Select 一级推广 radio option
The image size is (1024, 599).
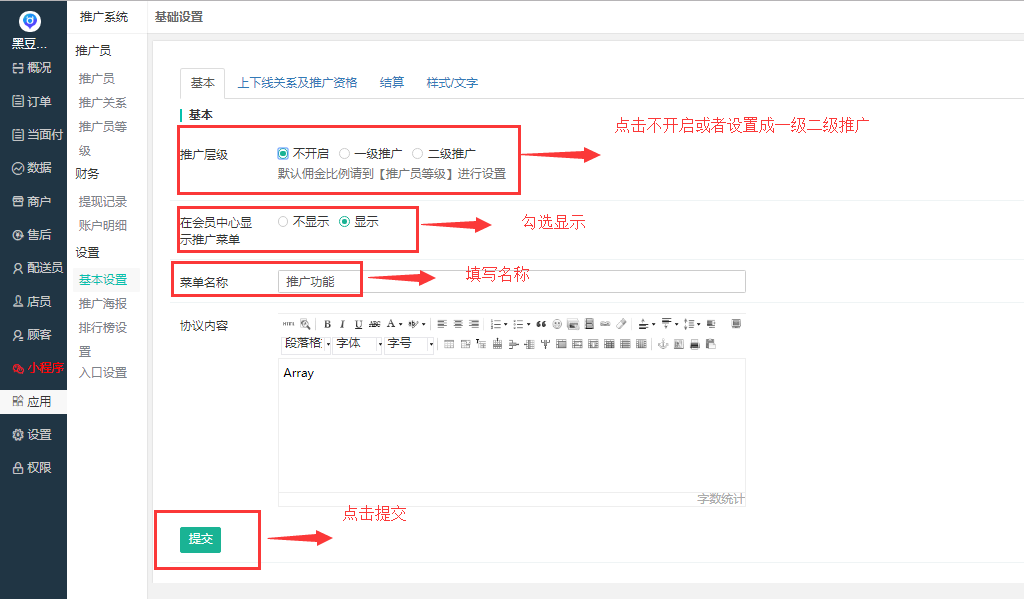(344, 154)
